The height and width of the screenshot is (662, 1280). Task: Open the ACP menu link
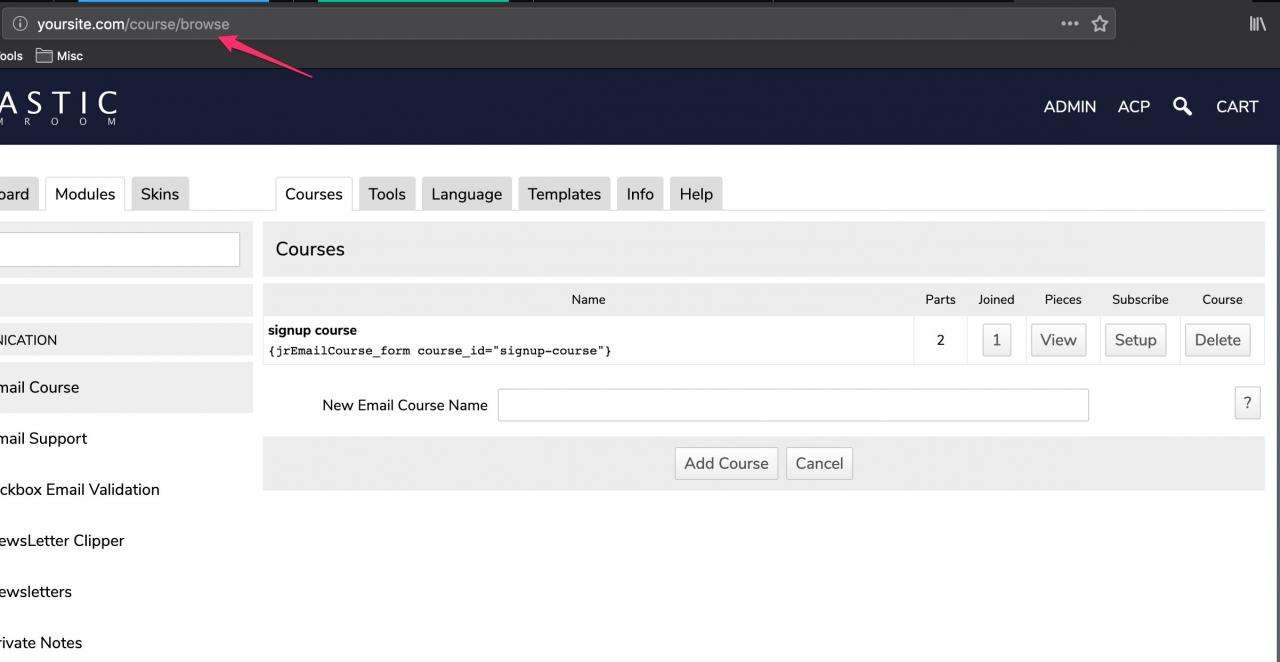[1133, 107]
